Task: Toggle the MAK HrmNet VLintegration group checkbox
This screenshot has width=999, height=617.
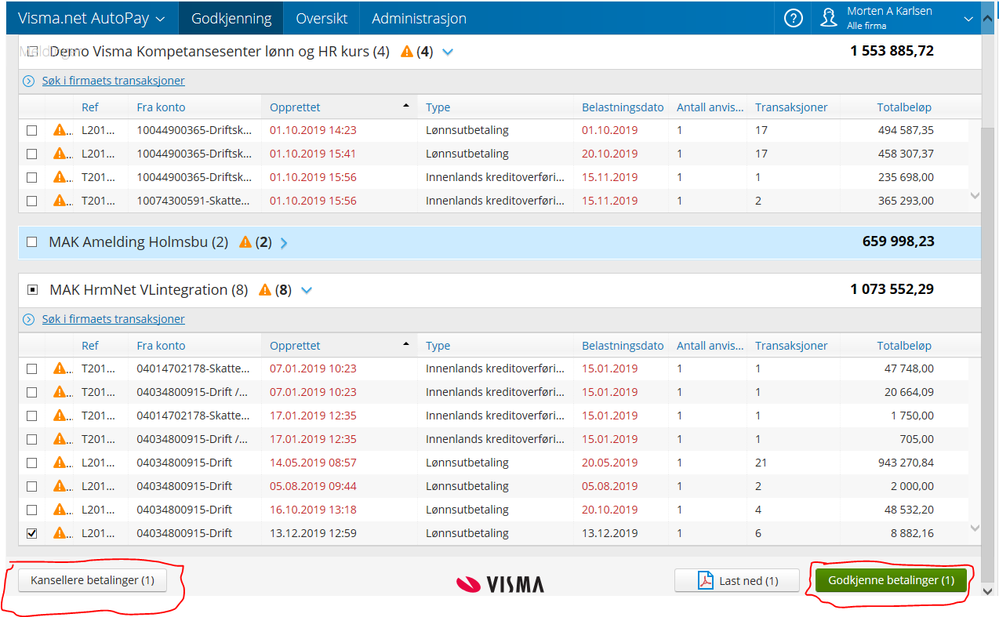Action: (32, 290)
